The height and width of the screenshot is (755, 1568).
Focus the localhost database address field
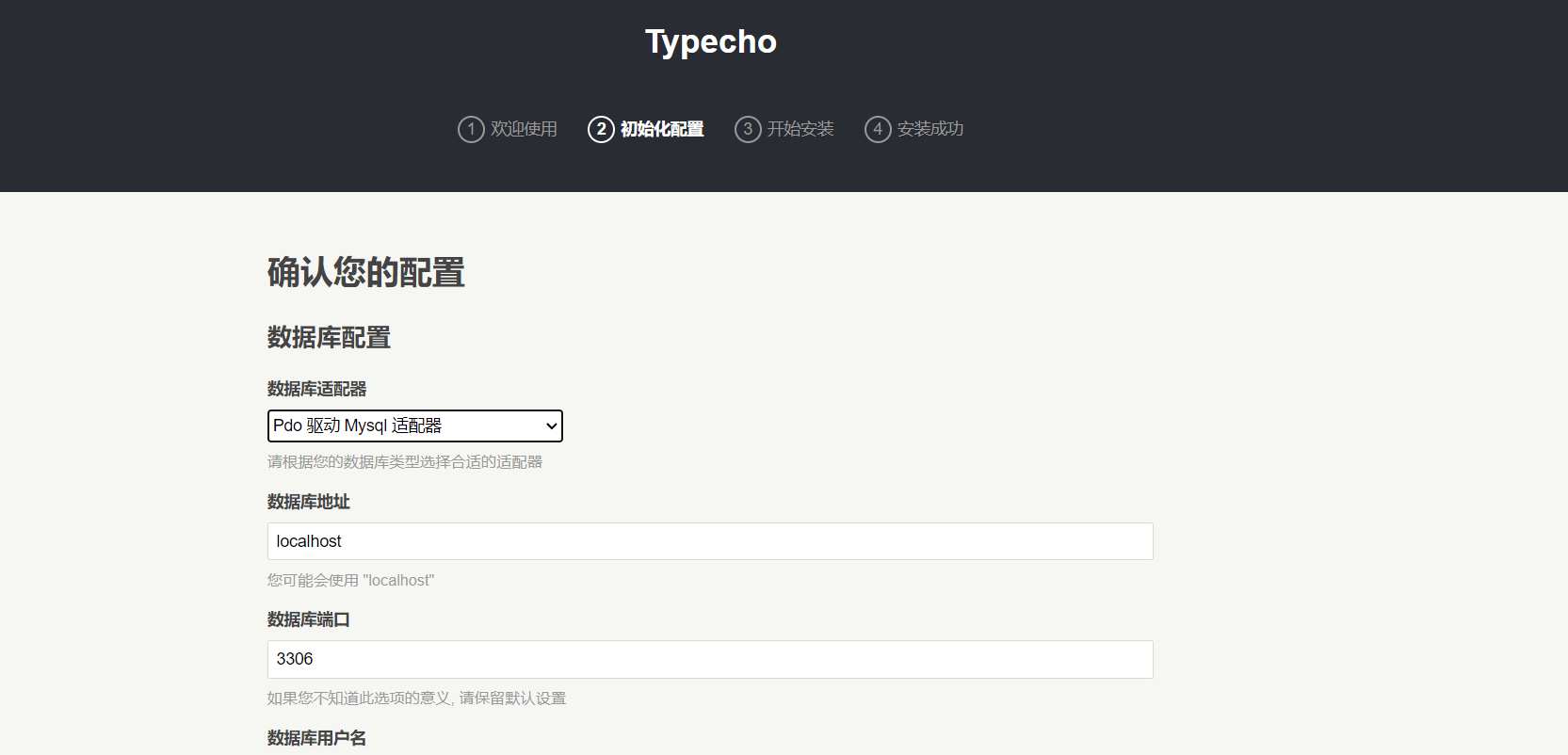[x=710, y=541]
